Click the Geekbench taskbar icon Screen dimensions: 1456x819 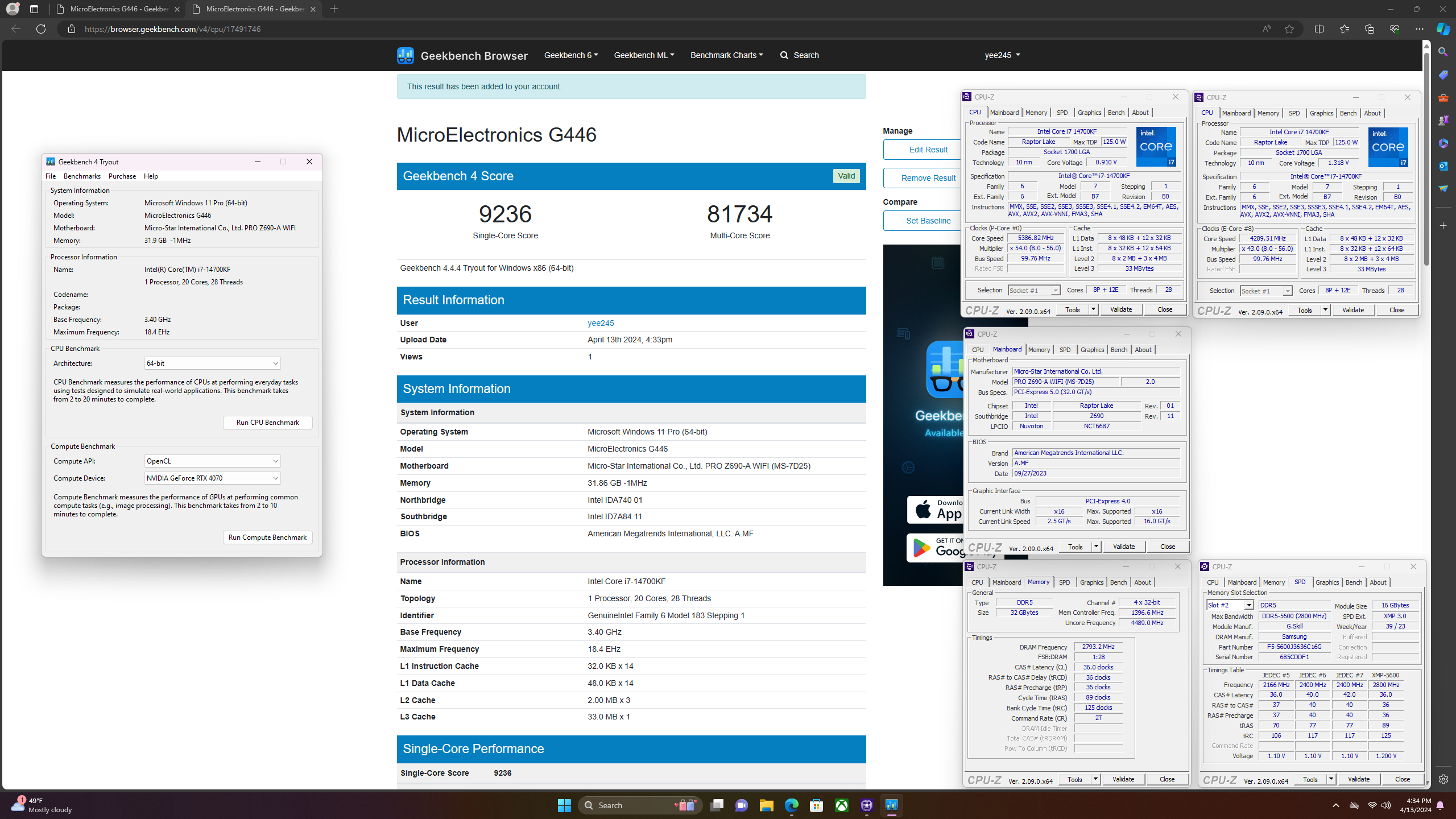pos(891,805)
